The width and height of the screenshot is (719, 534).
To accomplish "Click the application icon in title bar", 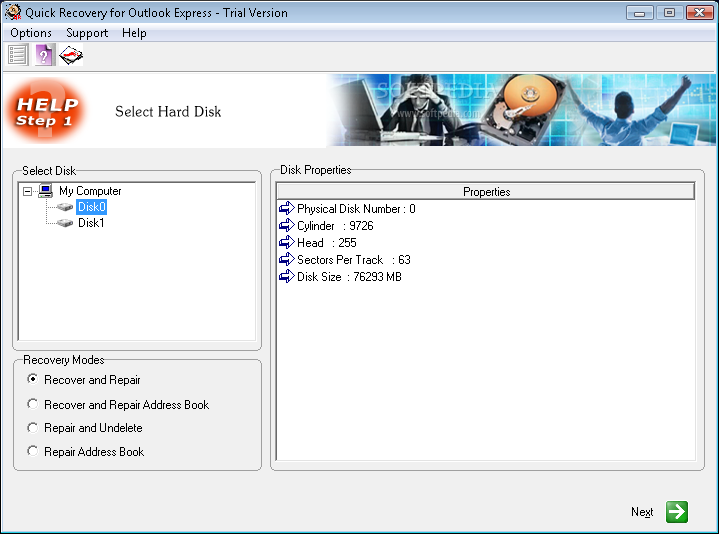I will click(x=13, y=12).
